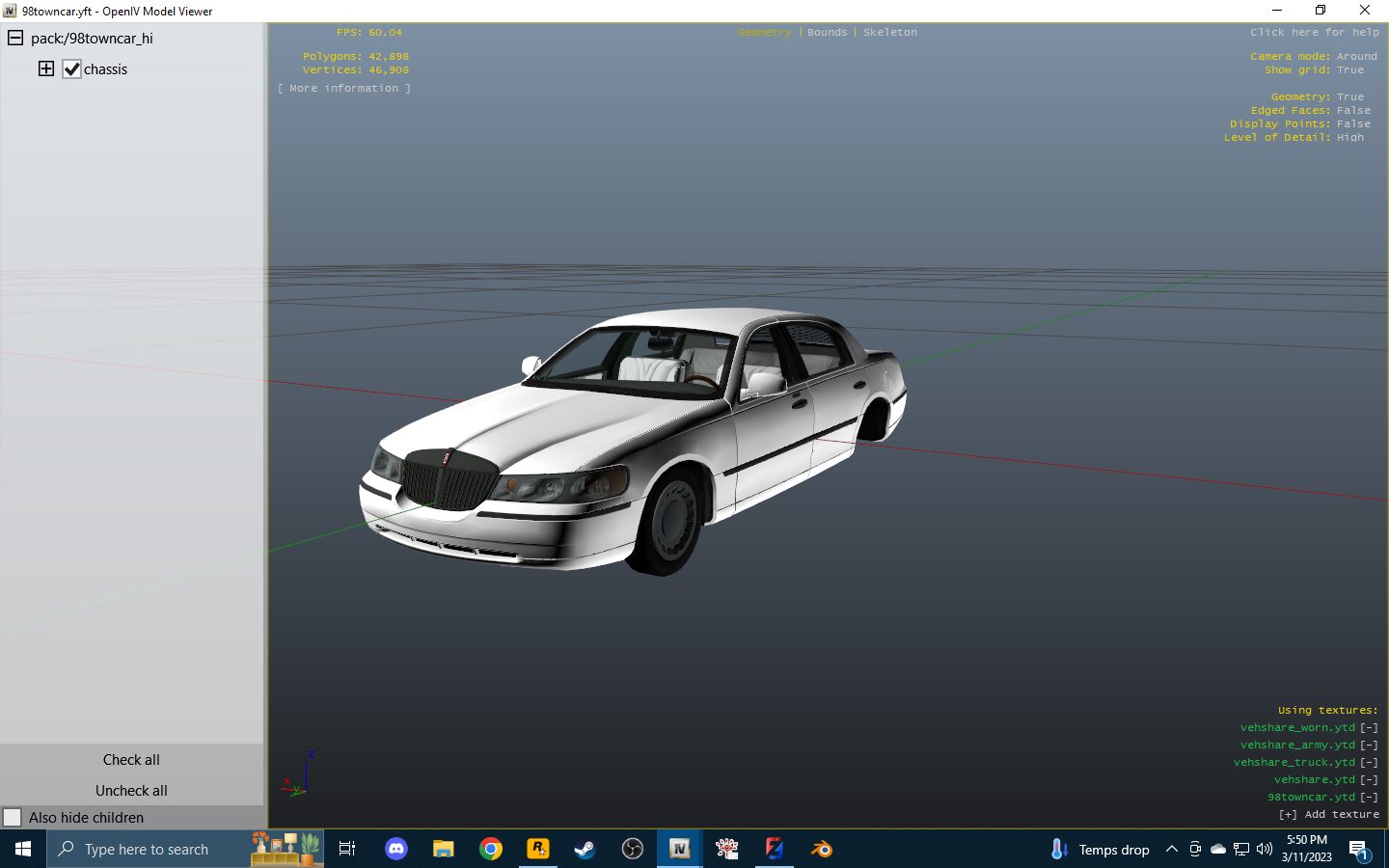Image resolution: width=1389 pixels, height=868 pixels.
Task: Open Google Chrome from the taskbar
Action: click(491, 850)
